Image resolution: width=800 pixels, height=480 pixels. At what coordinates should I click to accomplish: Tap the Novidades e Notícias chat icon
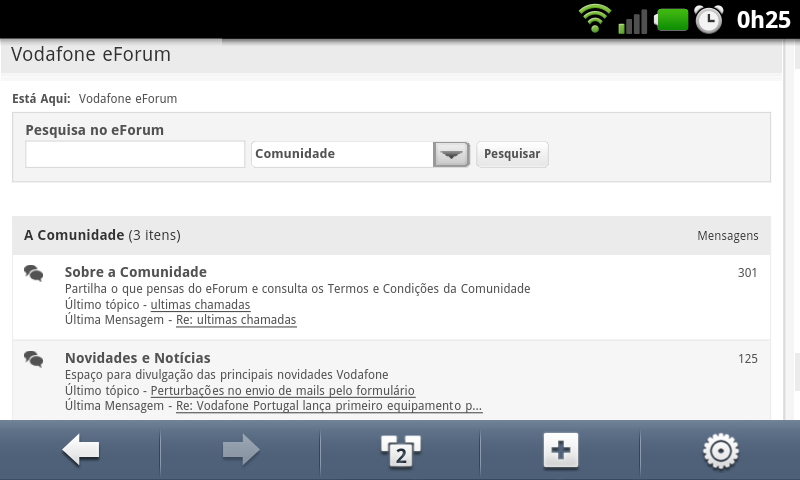[34, 360]
